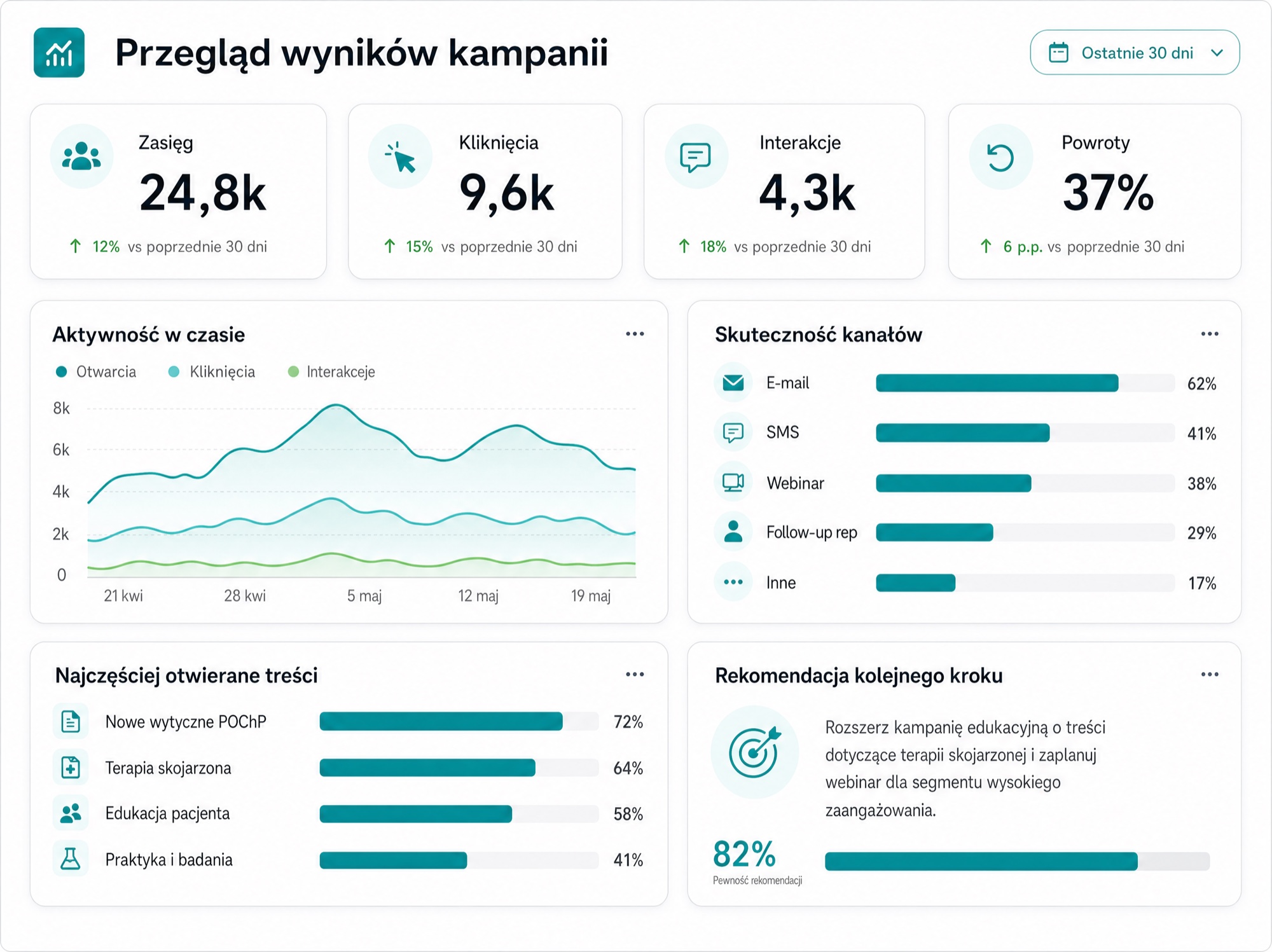Click the Follow-up rep 29% progress bar
1272x952 pixels.
(1025, 532)
